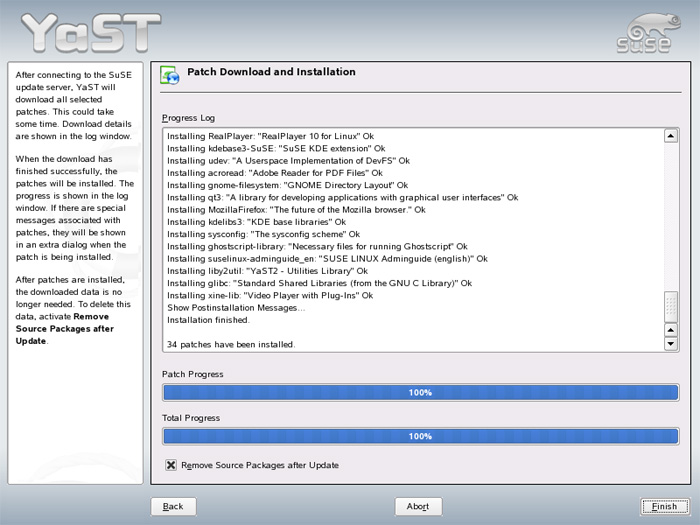This screenshot has width=700, height=525.
Task: Click help paragraph starting 'When the download has'
Action: [x=75, y=208]
